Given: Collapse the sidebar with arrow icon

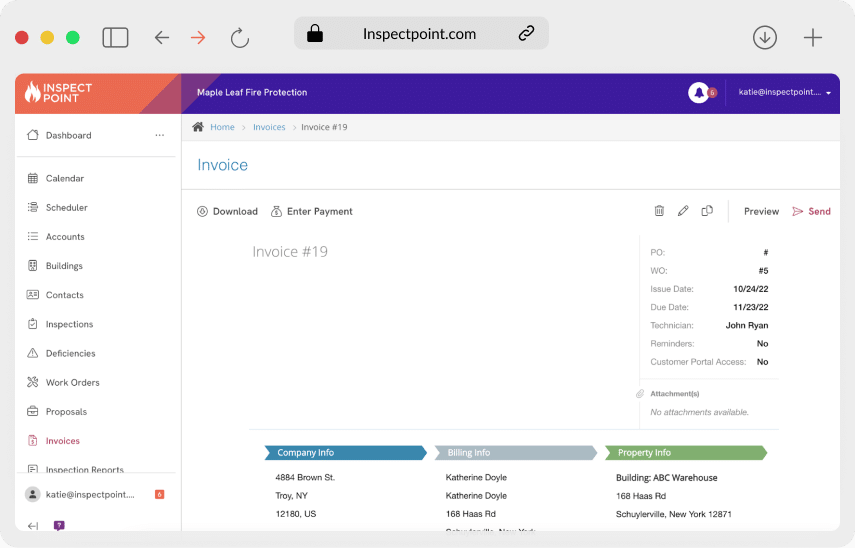Looking at the screenshot, I should tap(33, 525).
